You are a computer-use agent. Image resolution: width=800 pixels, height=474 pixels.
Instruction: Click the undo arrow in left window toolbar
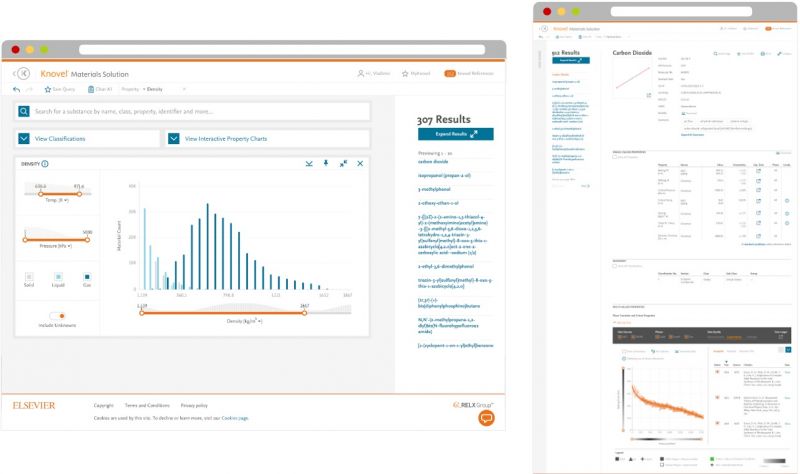tap(17, 89)
